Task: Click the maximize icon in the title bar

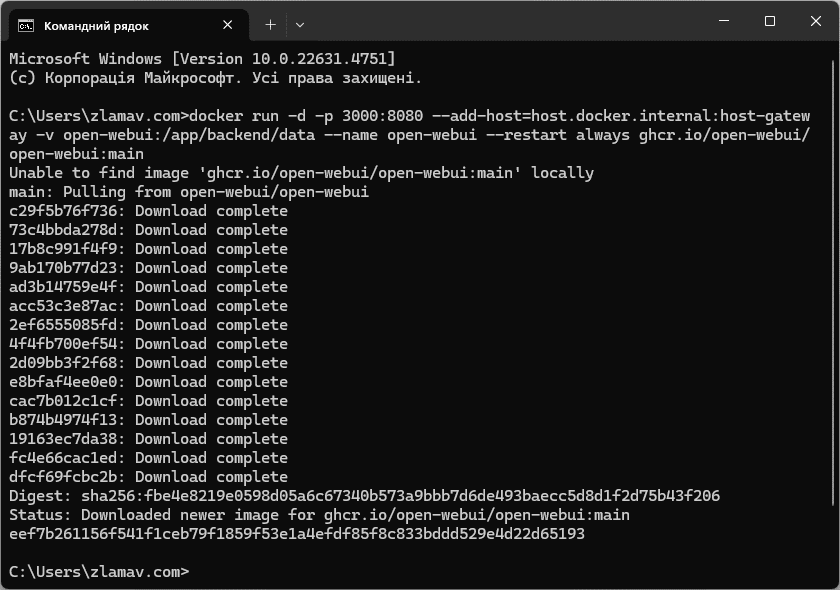Action: click(769, 19)
